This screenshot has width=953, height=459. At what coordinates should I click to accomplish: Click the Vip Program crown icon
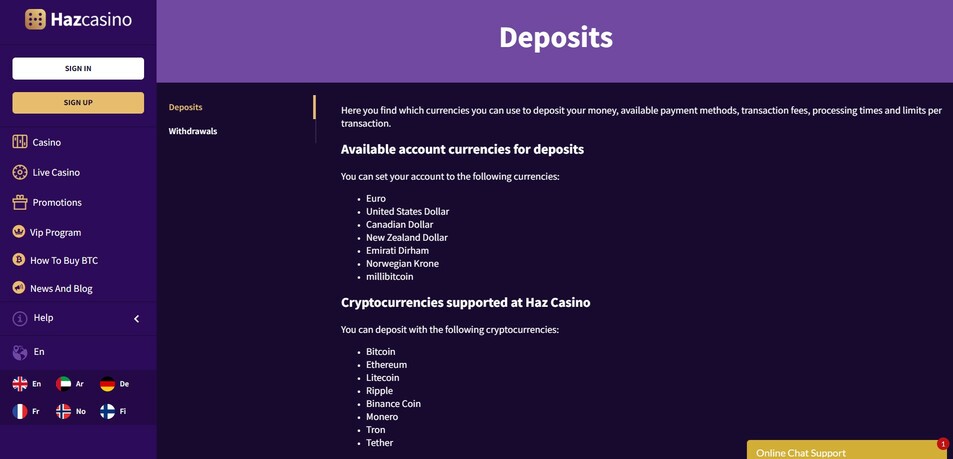pos(19,232)
